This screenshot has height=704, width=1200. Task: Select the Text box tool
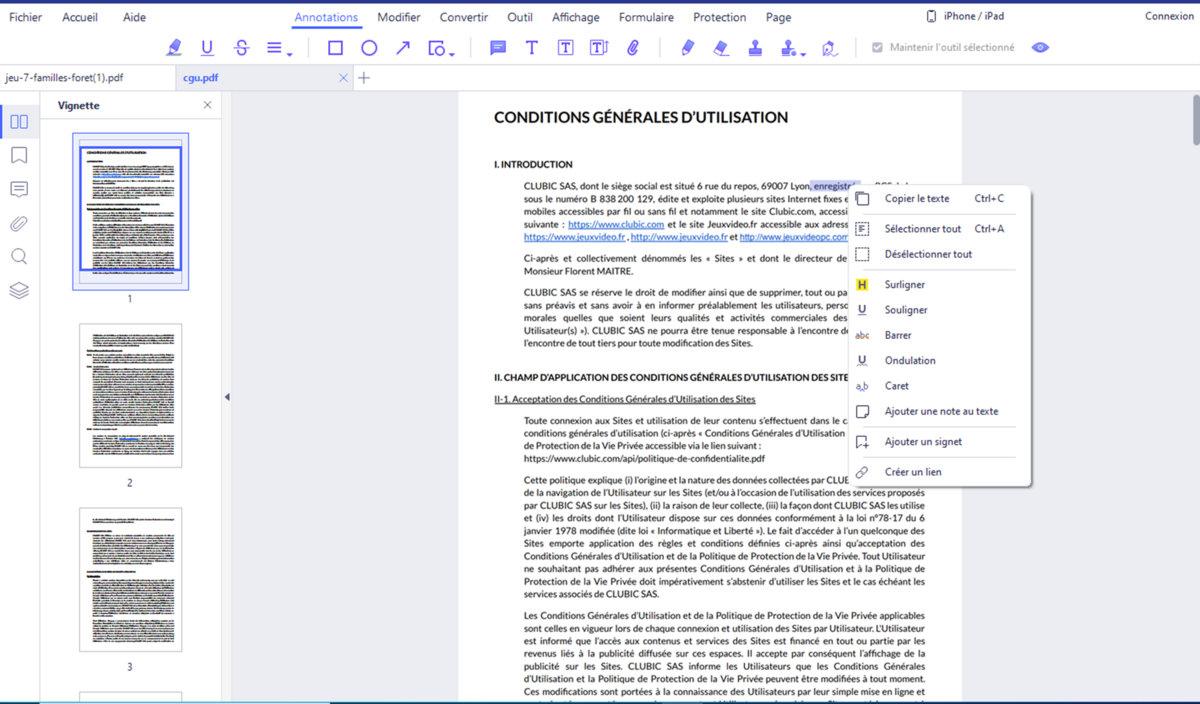[x=565, y=47]
